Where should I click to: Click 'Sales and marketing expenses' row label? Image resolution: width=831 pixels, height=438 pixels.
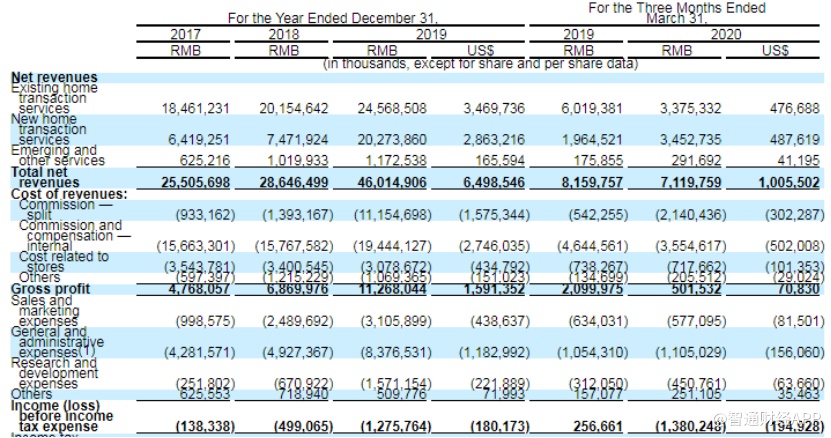pos(45,311)
